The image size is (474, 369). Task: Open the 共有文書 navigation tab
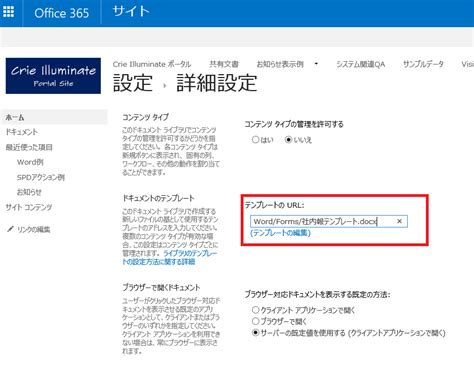coord(224,64)
